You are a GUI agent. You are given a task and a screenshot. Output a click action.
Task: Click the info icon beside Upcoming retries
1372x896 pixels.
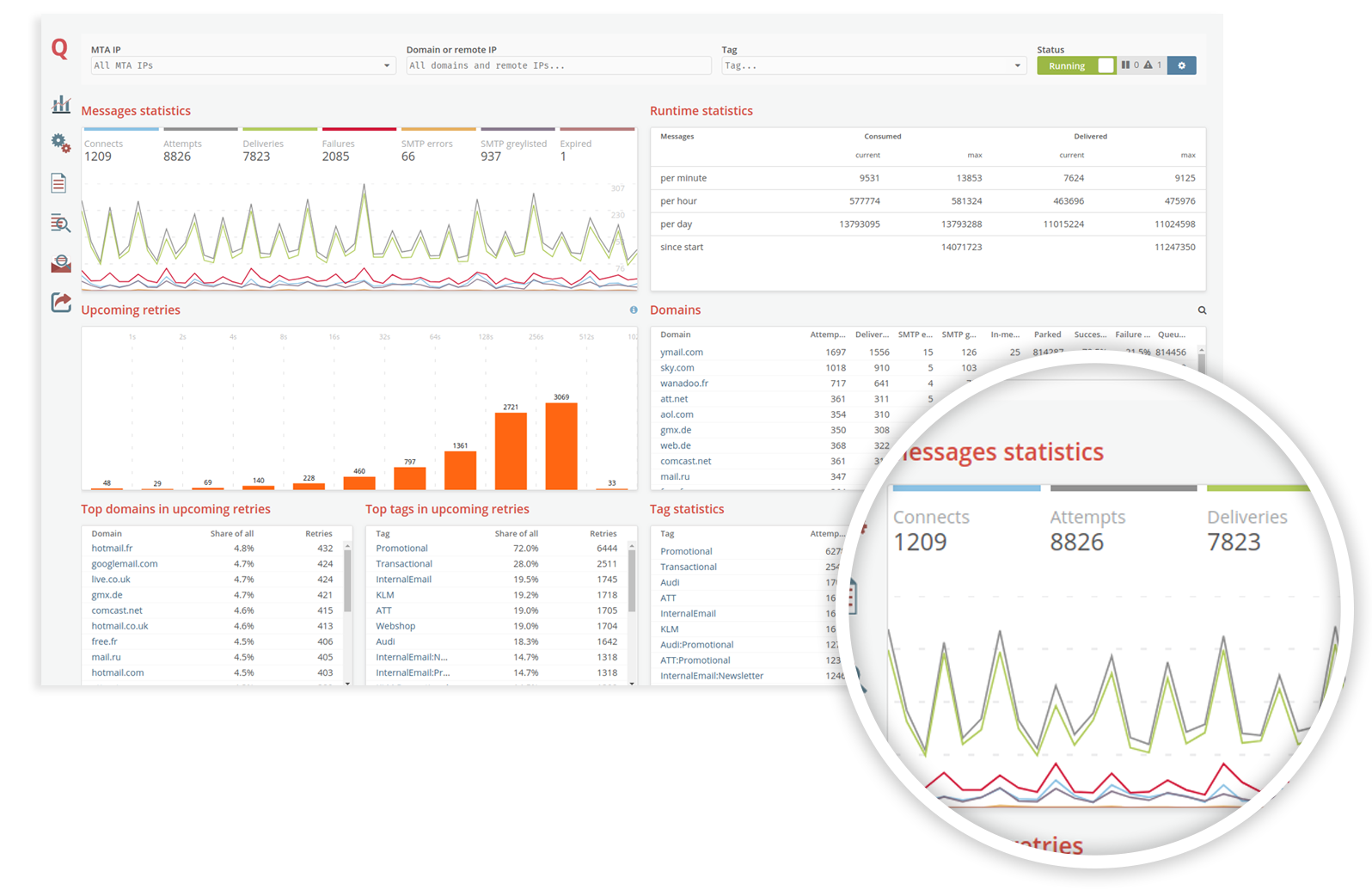(x=634, y=310)
